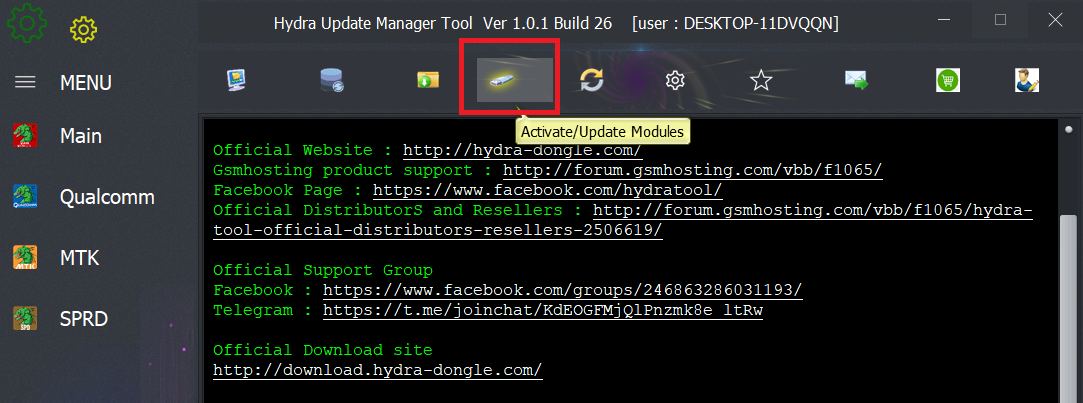Click the MTK dragon icon
Image resolution: width=1083 pixels, height=403 pixels.
(26, 258)
